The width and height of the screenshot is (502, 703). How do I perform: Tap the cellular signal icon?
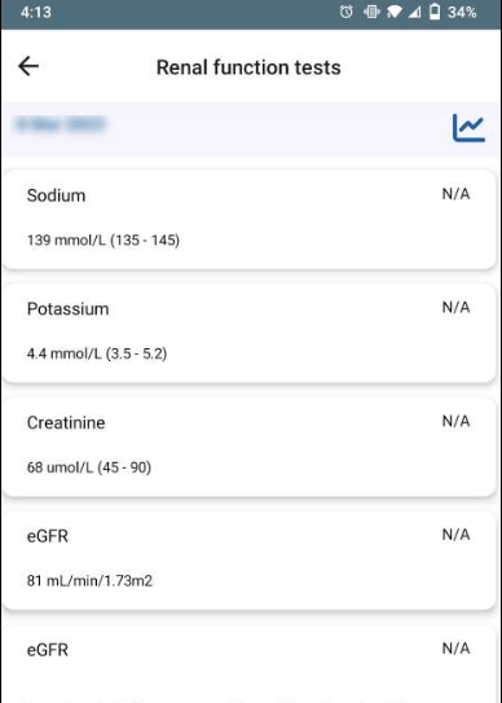[414, 13]
